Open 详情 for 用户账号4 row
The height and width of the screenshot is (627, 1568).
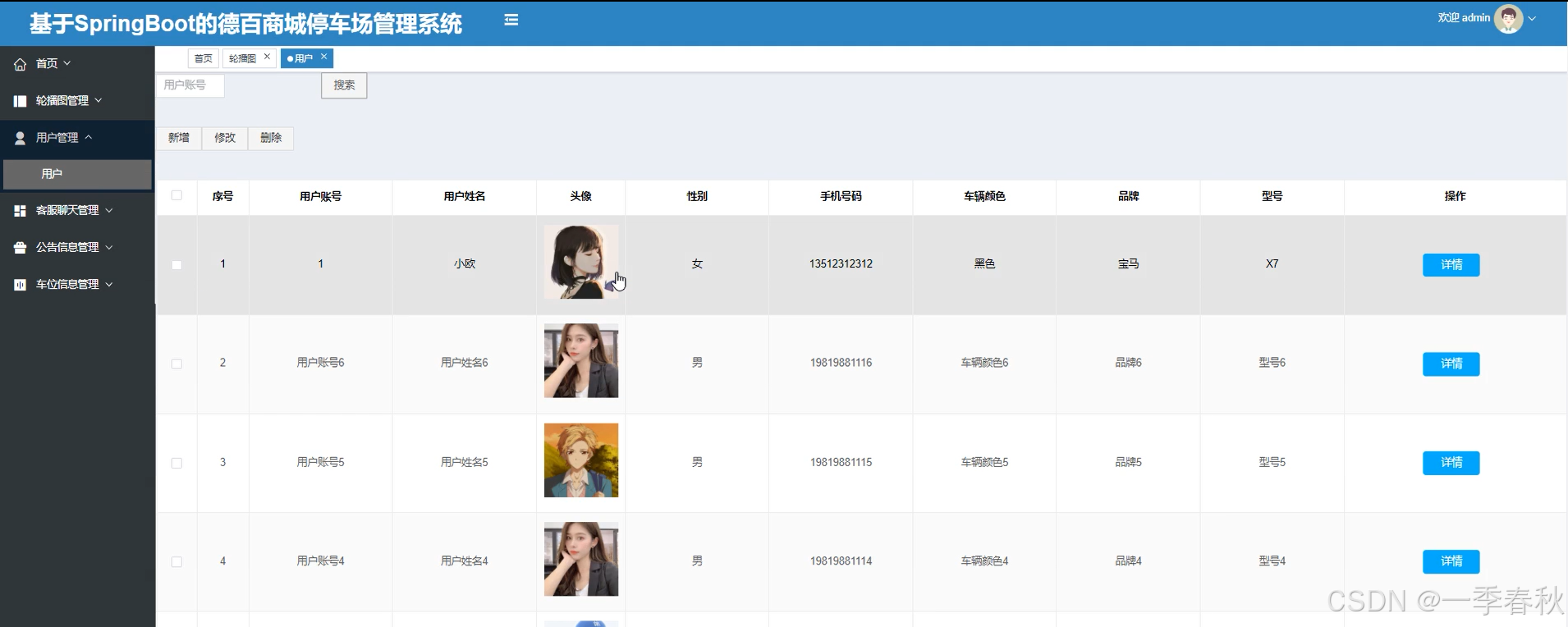click(1451, 561)
